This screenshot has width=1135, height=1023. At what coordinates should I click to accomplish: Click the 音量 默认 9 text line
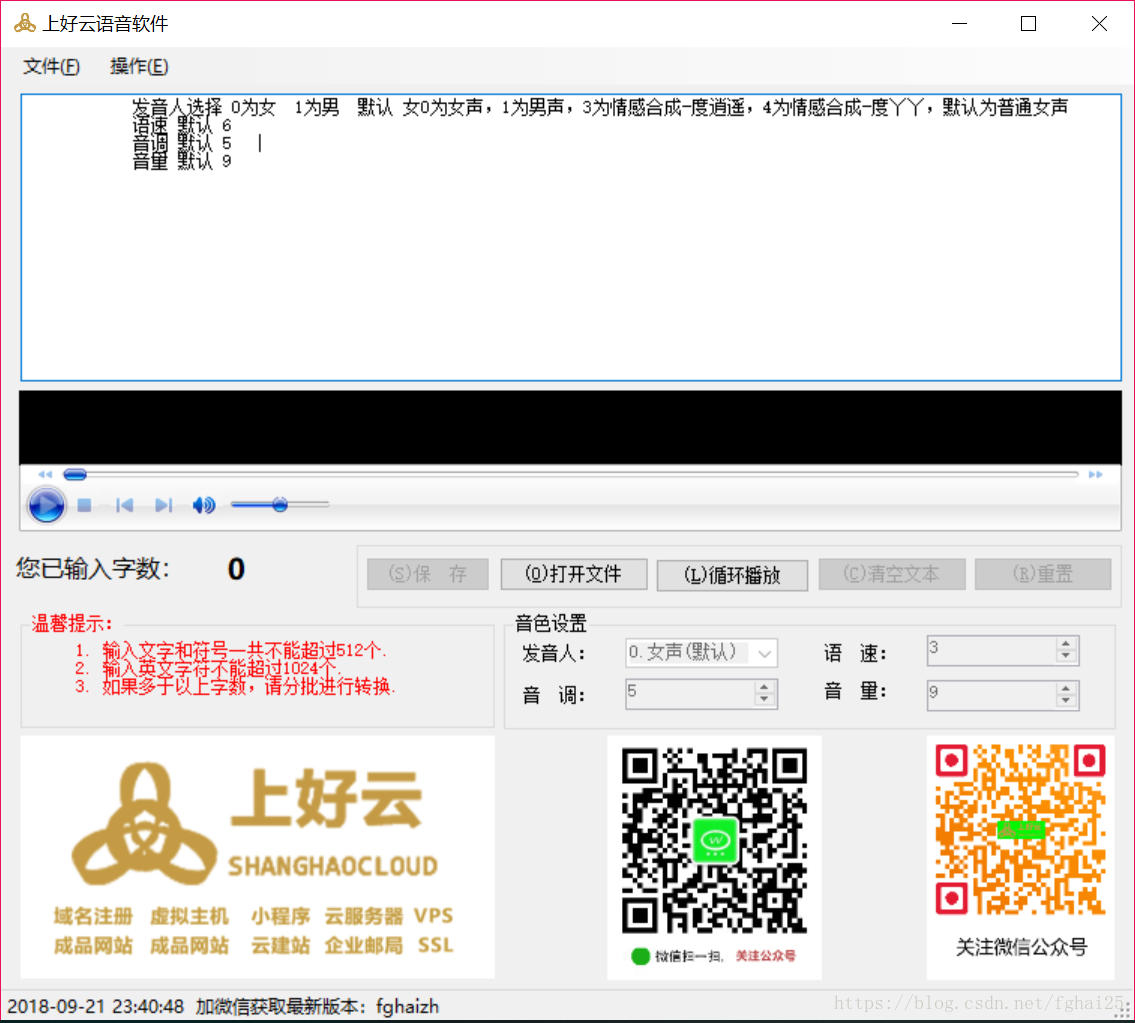[182, 161]
